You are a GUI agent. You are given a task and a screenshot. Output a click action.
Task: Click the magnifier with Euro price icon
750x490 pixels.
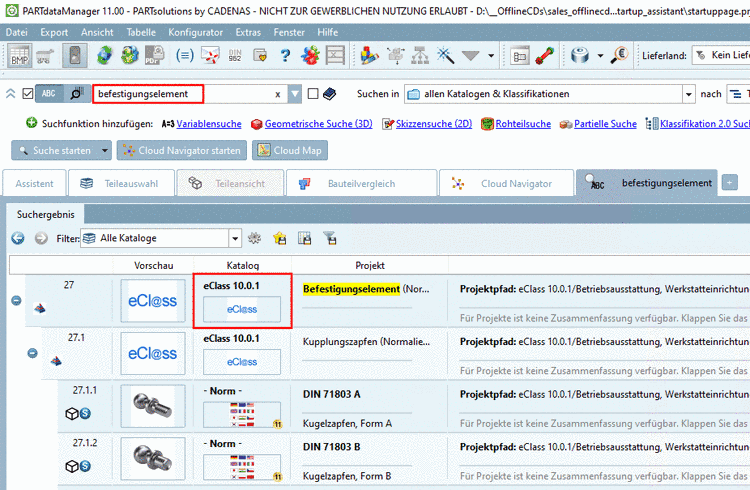(619, 55)
